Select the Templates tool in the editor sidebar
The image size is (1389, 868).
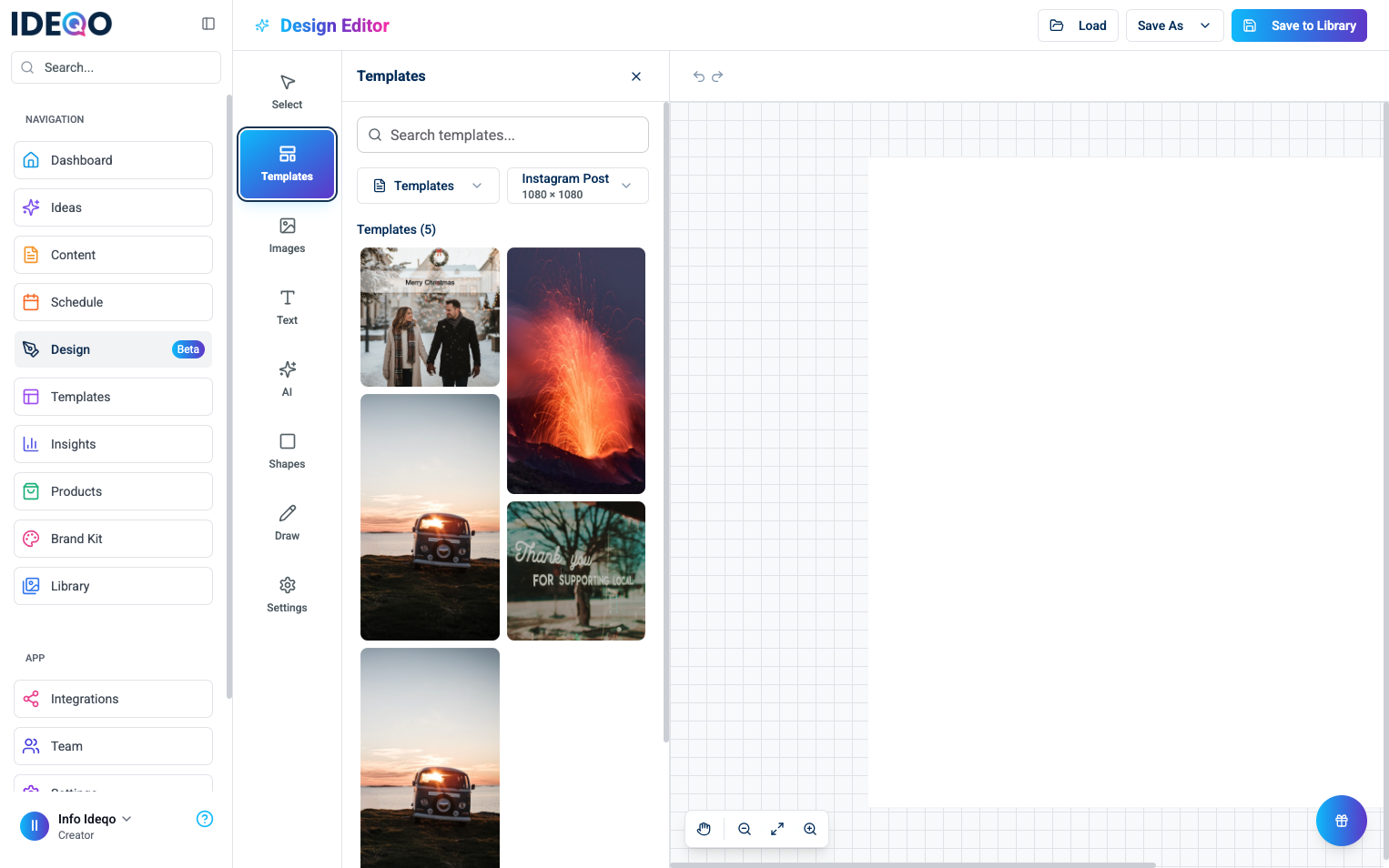click(287, 164)
